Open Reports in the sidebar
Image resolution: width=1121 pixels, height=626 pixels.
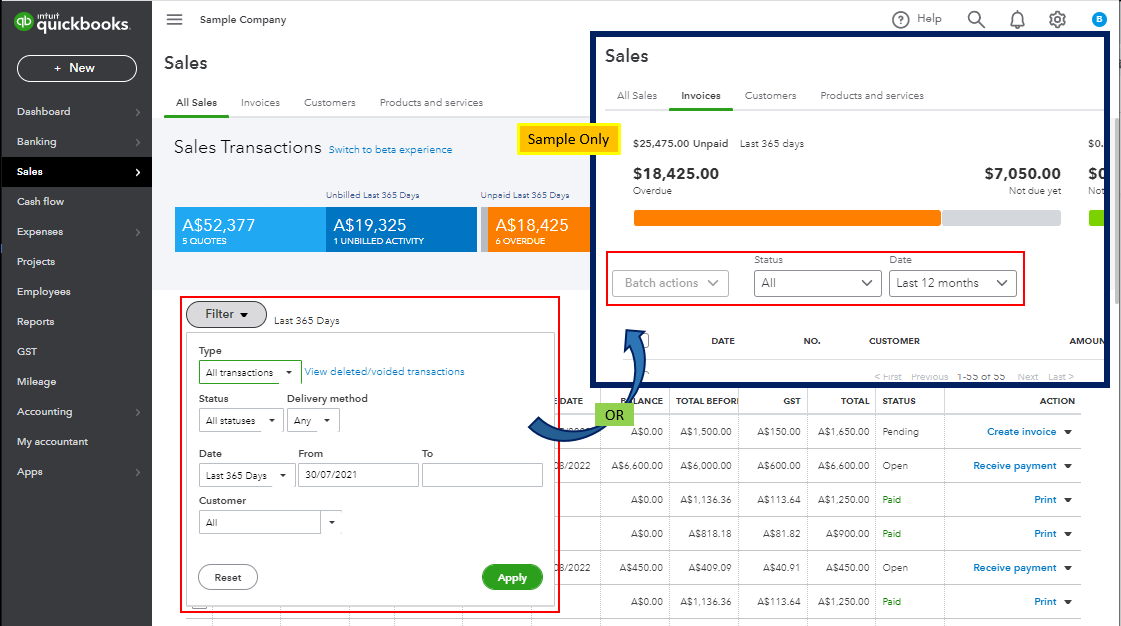point(35,322)
